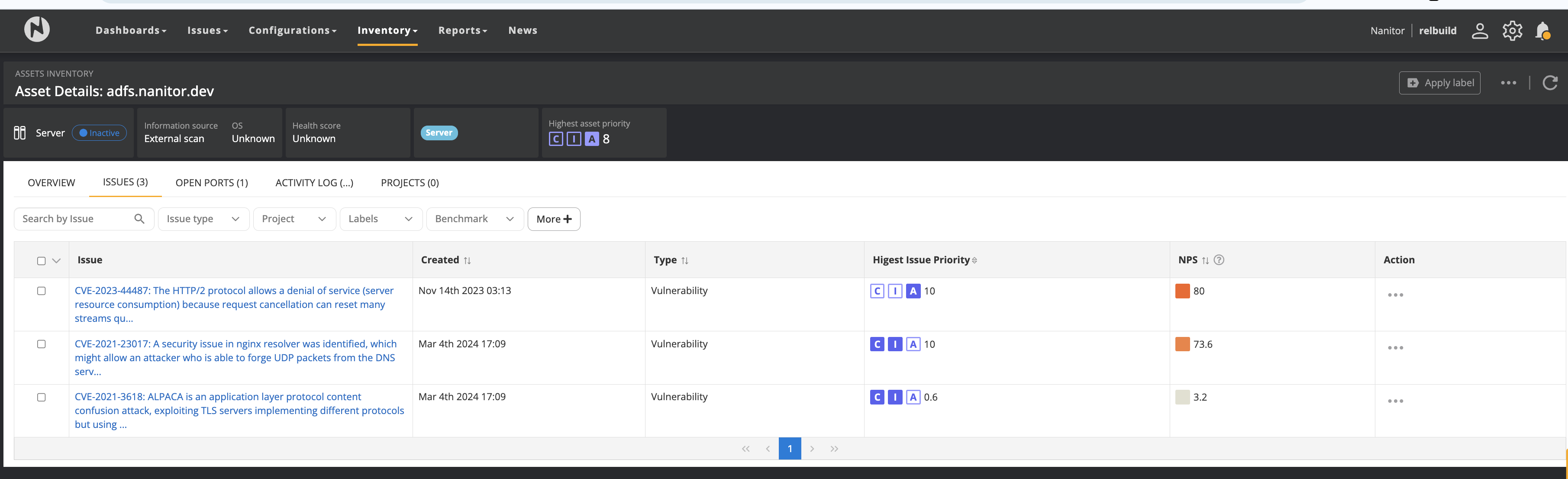Screen dimensions: 1568x479
Task: Toggle the select-all header checkbox
Action: [x=42, y=260]
